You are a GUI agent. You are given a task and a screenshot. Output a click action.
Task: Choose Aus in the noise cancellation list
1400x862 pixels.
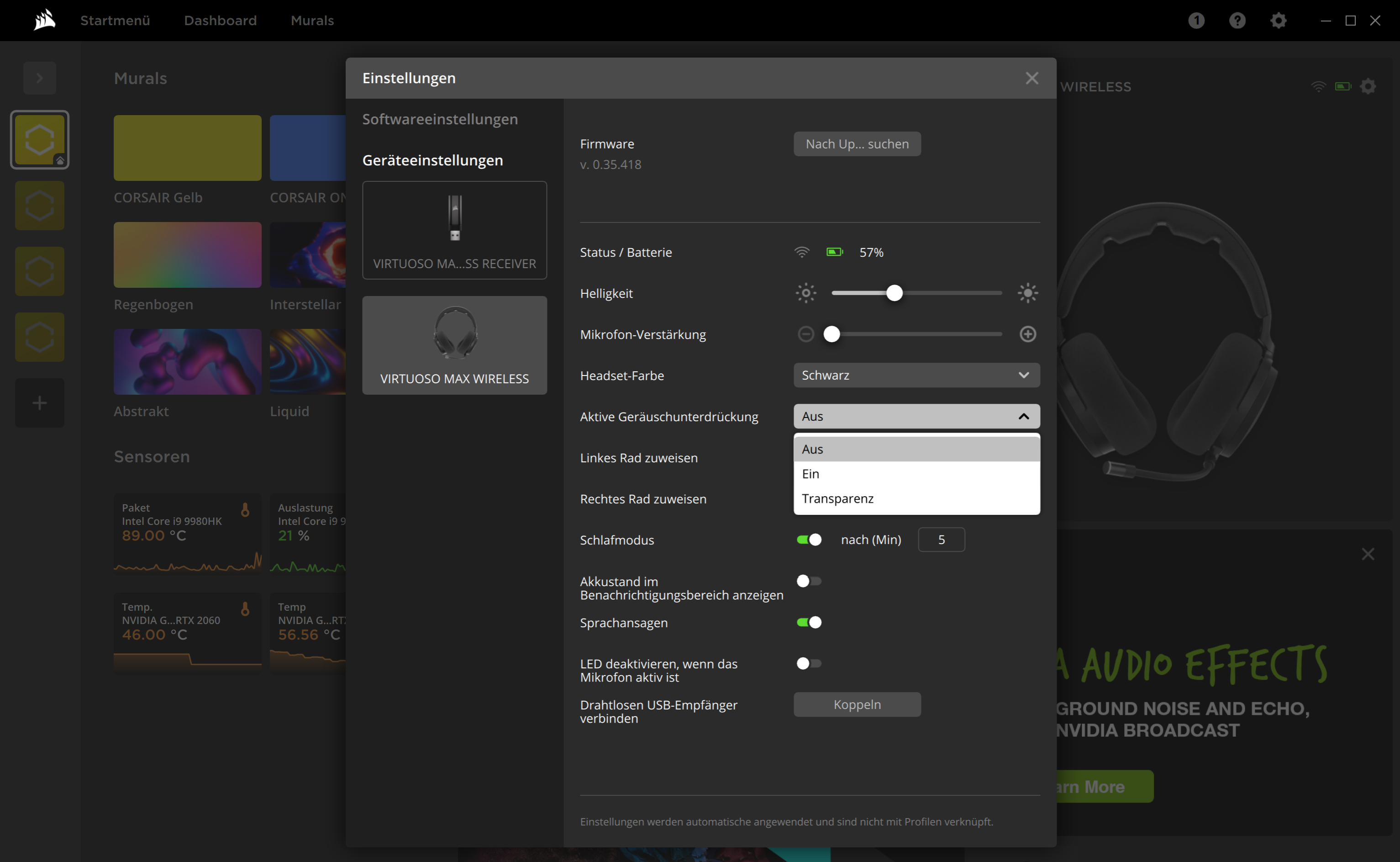pos(916,449)
